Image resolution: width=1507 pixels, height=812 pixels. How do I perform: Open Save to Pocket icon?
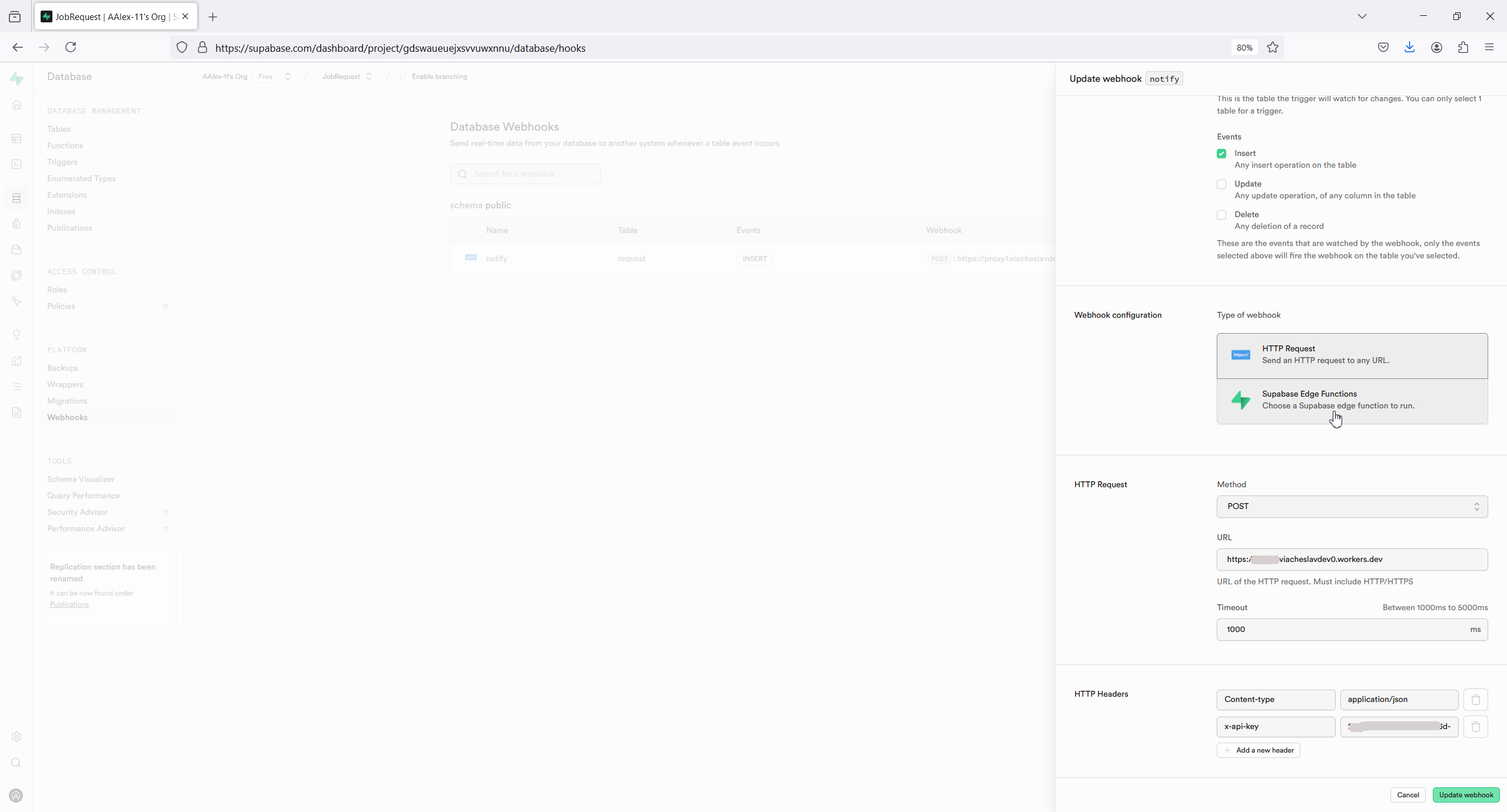1383,48
